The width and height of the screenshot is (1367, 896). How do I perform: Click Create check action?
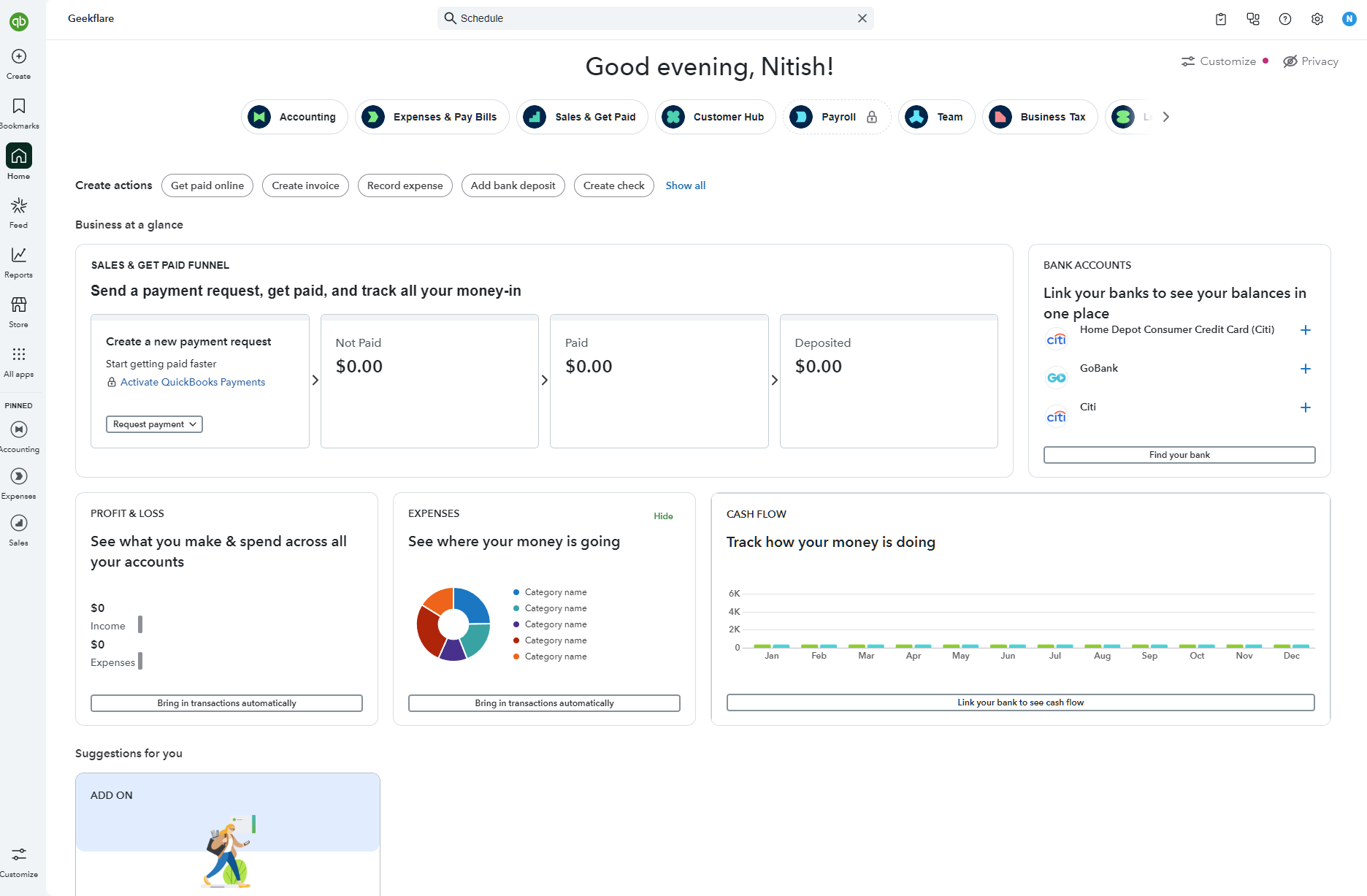click(614, 185)
